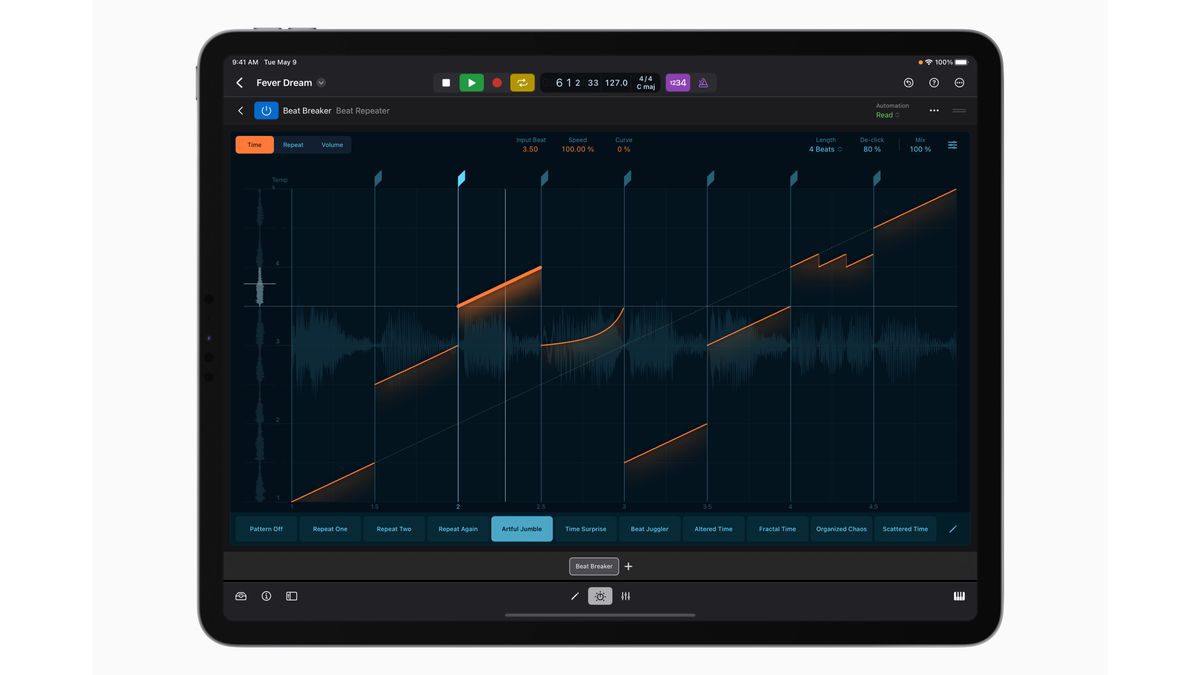This screenshot has width=1200, height=675.
Task: Select the automation pencil tool in bottom toolbar
Action: pyautogui.click(x=575, y=596)
